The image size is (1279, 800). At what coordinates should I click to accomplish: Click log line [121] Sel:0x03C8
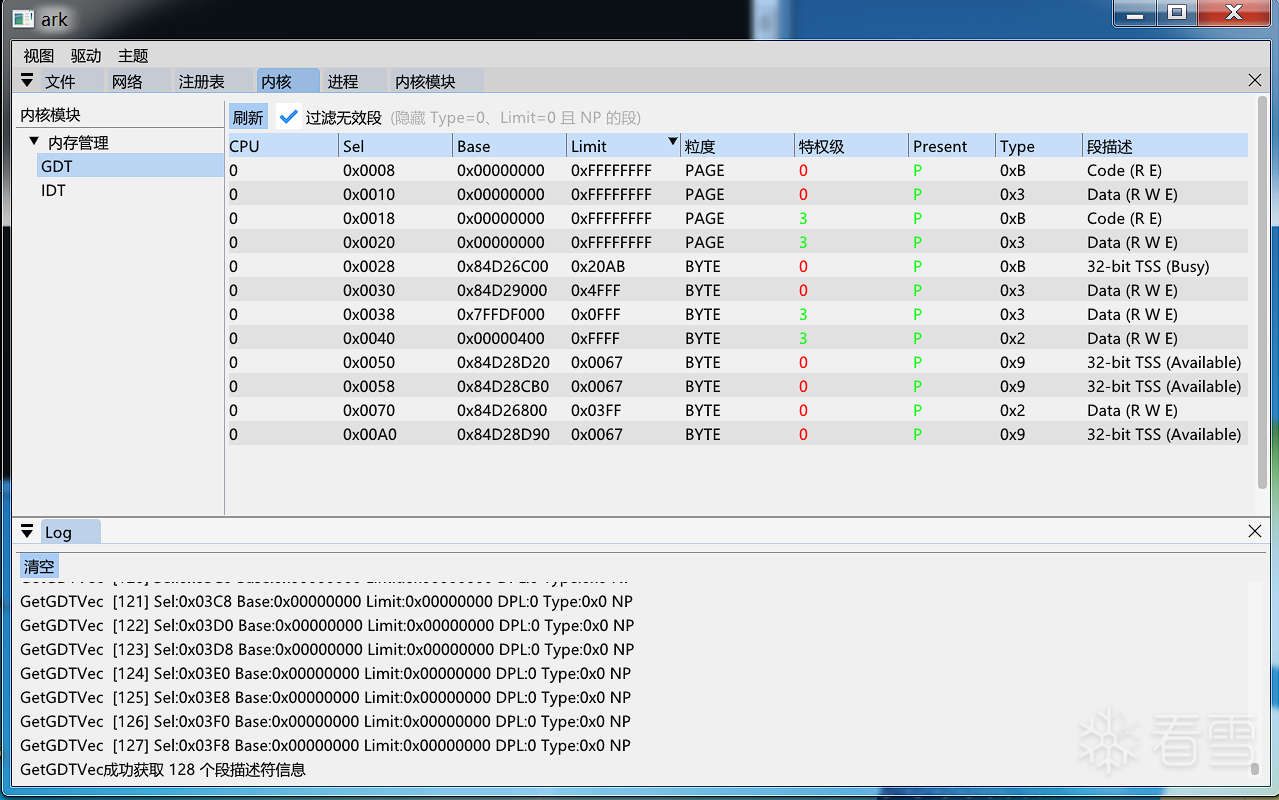pos(326,601)
